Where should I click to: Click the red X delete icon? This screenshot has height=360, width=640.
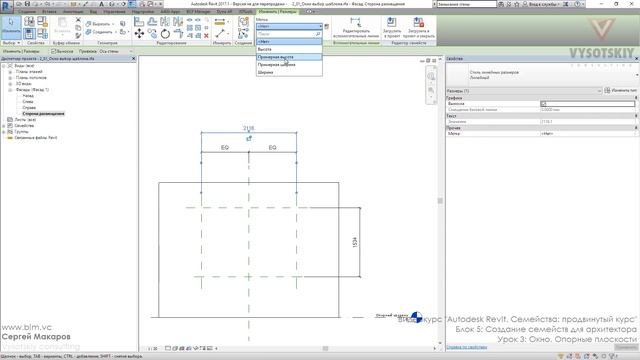pos(206,36)
